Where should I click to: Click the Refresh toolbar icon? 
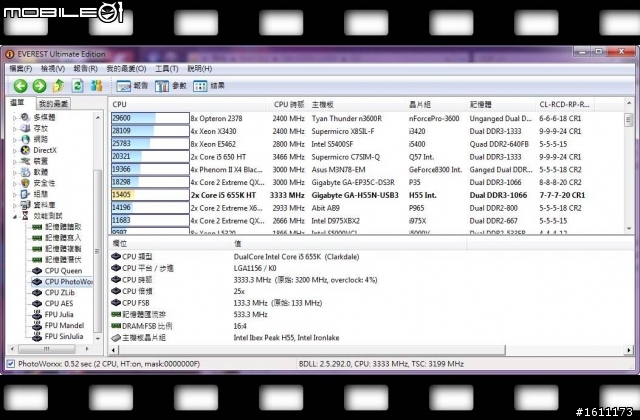click(x=78, y=86)
